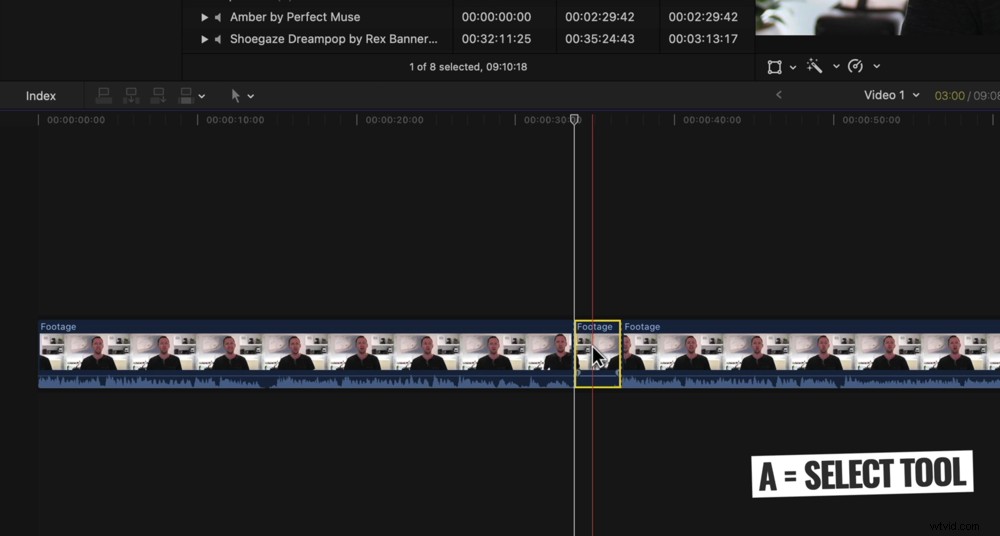This screenshot has width=1000, height=536.
Task: Click the Select tool arrow icon in toolbar
Action: click(x=235, y=96)
